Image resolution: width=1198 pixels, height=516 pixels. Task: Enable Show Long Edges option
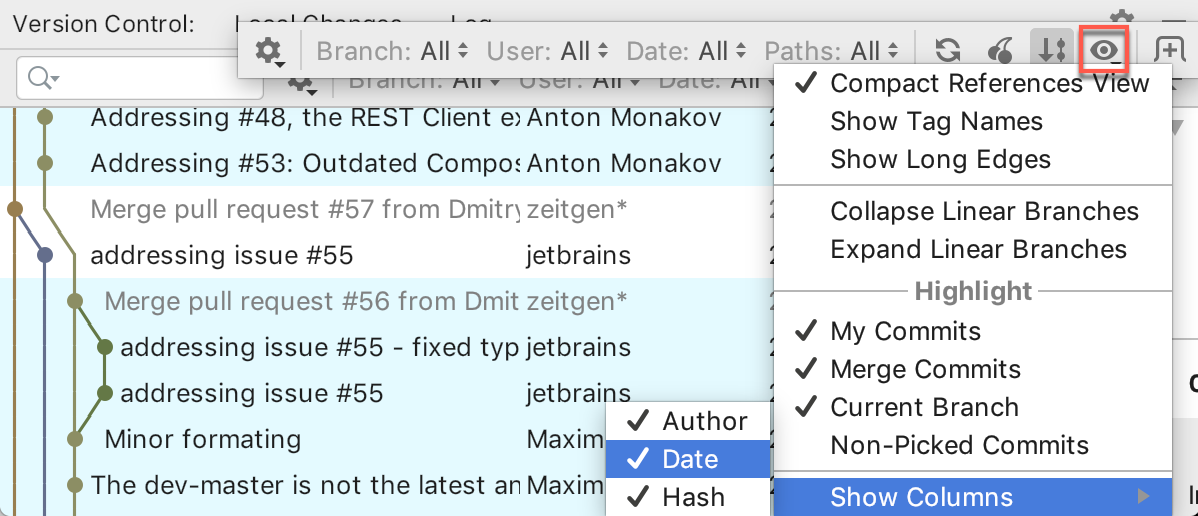973,160
